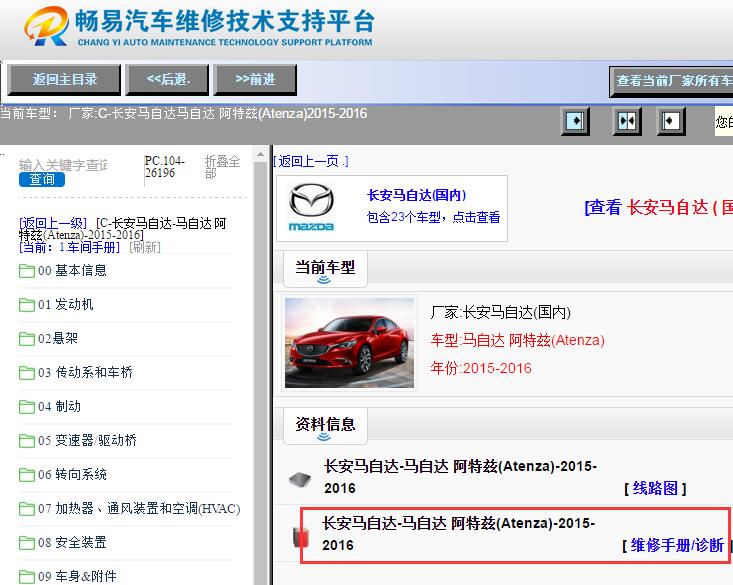Click left pane scrollbar up arrow
Viewport: 733px width, 585px height.
point(260,154)
